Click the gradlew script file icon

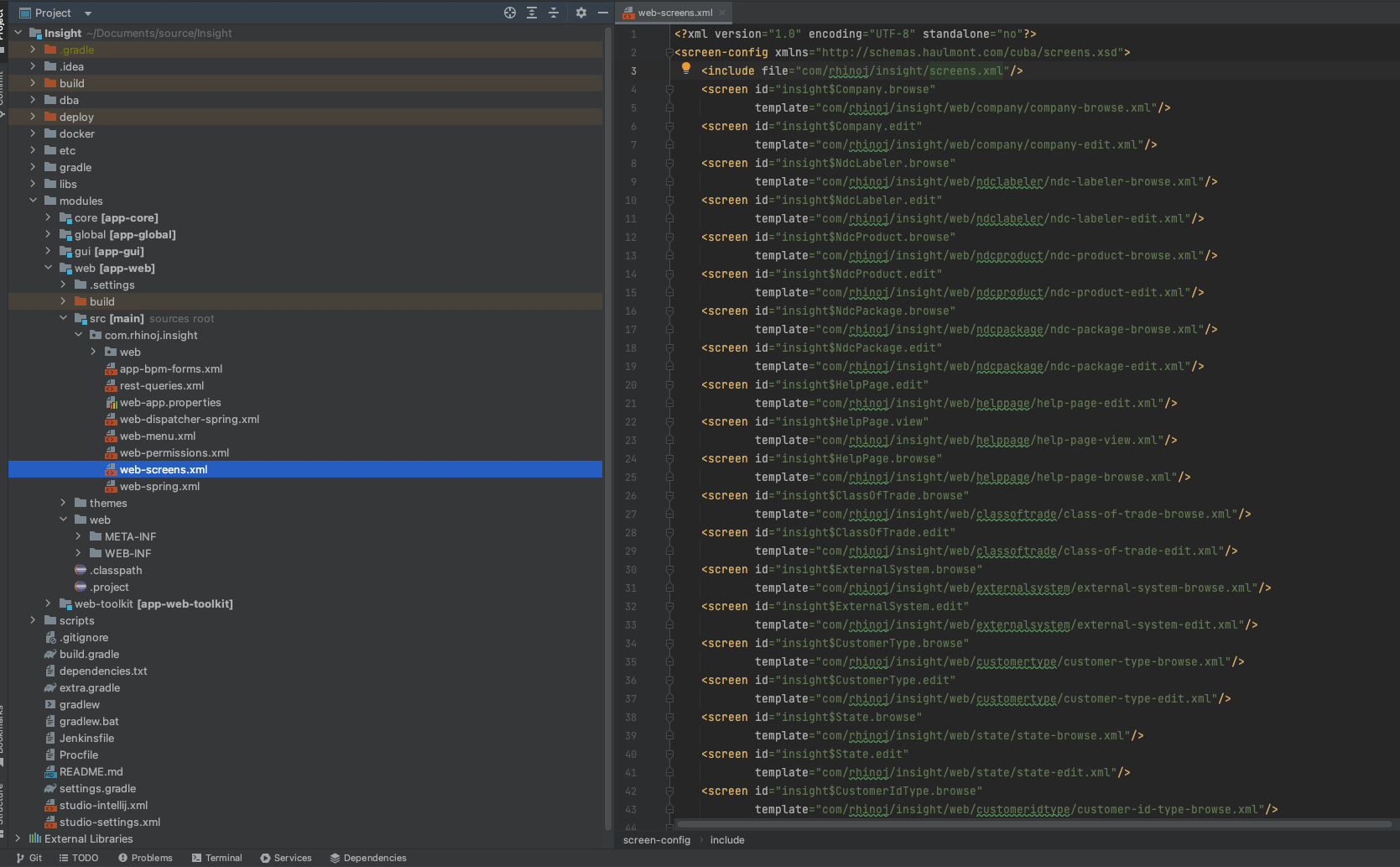pos(50,705)
